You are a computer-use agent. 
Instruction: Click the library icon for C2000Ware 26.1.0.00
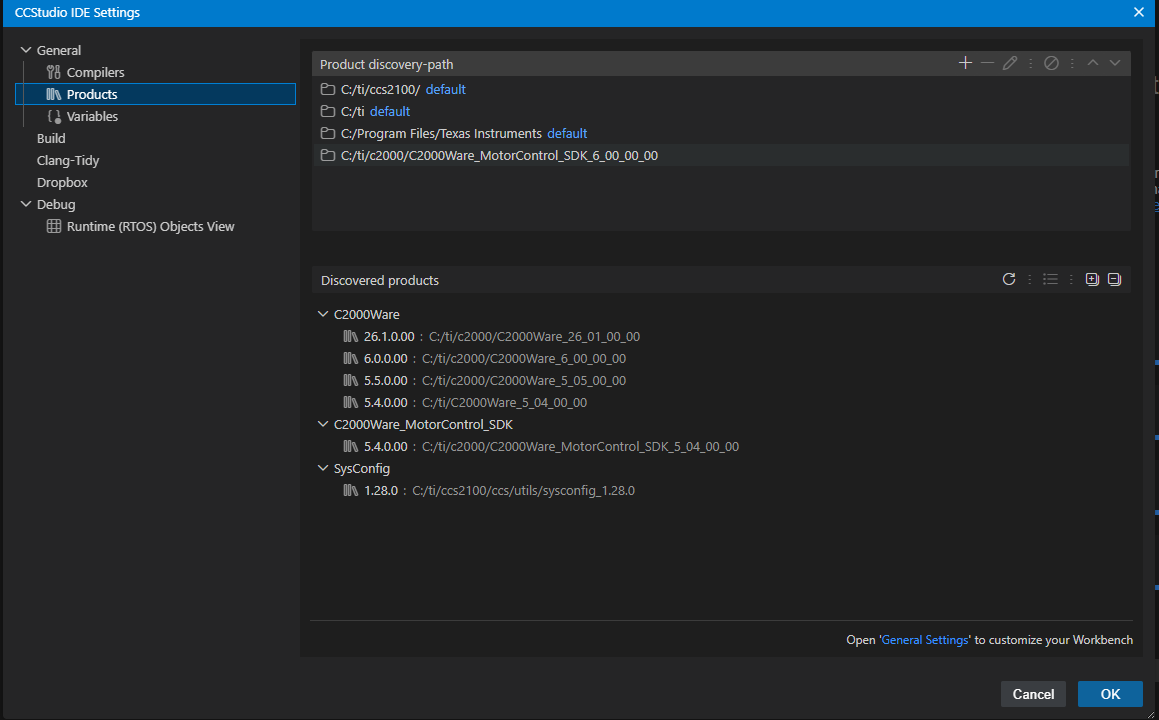click(x=350, y=336)
